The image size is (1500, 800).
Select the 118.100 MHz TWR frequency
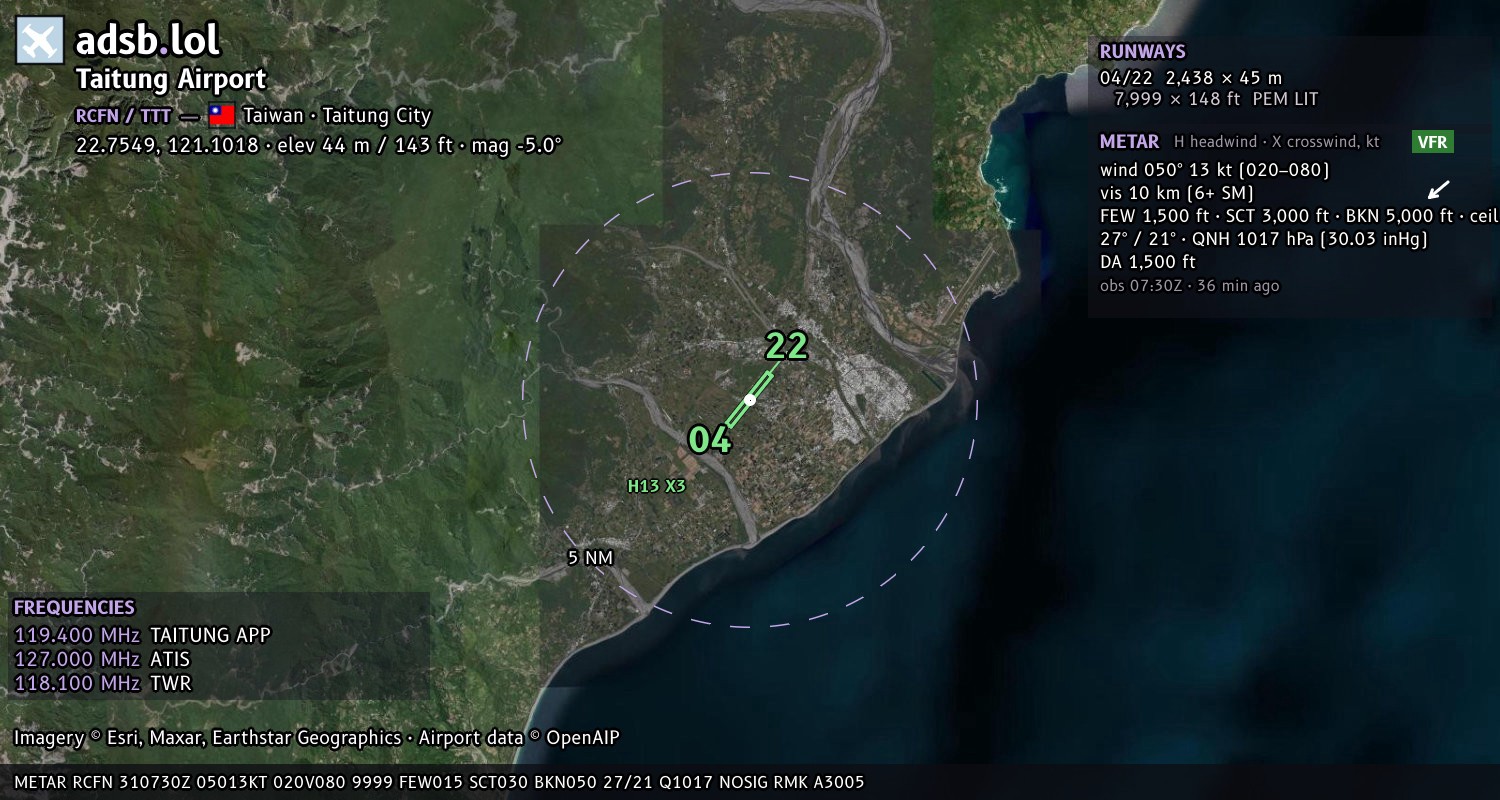coord(102,683)
